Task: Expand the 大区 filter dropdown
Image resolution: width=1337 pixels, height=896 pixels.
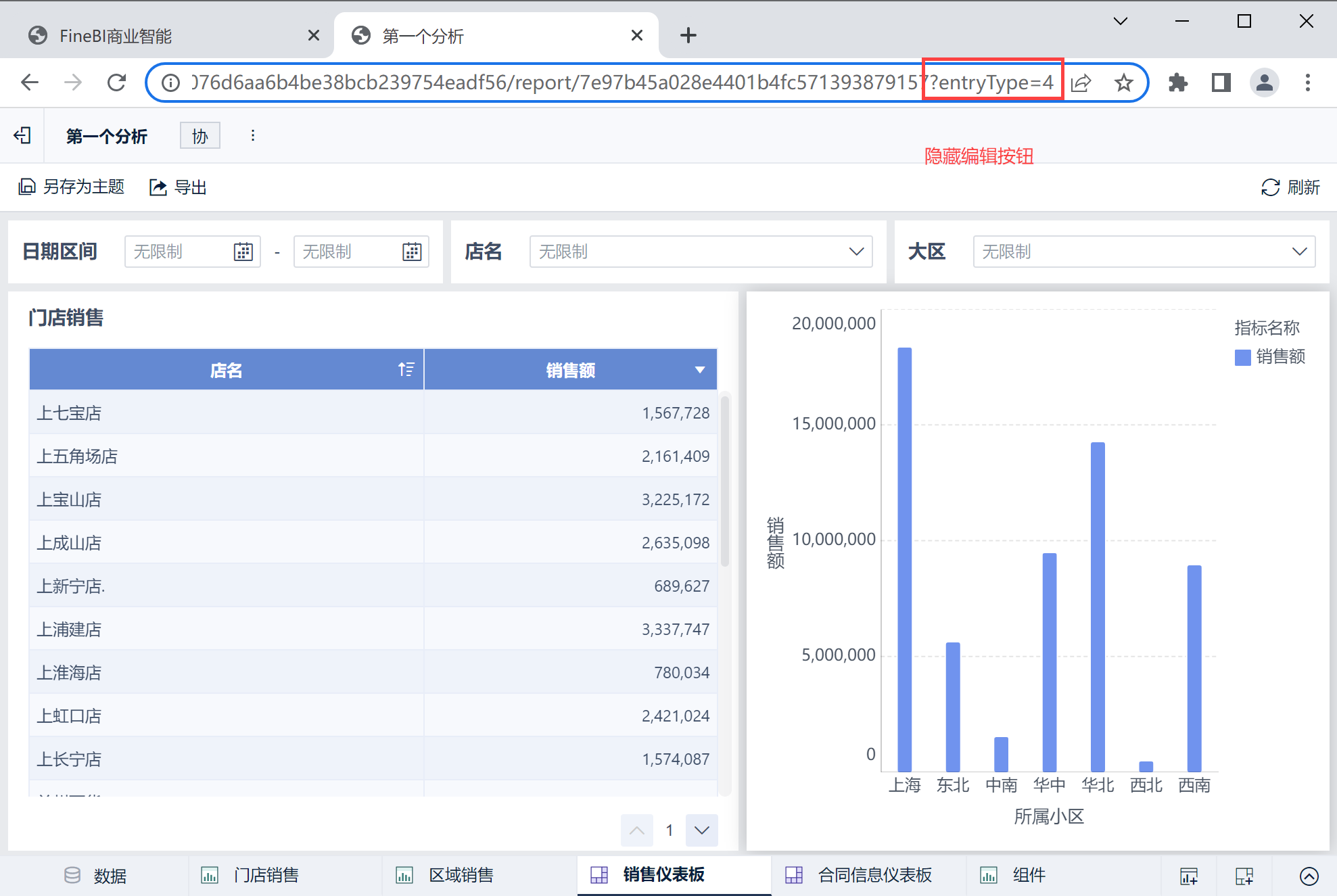Action: point(1299,252)
